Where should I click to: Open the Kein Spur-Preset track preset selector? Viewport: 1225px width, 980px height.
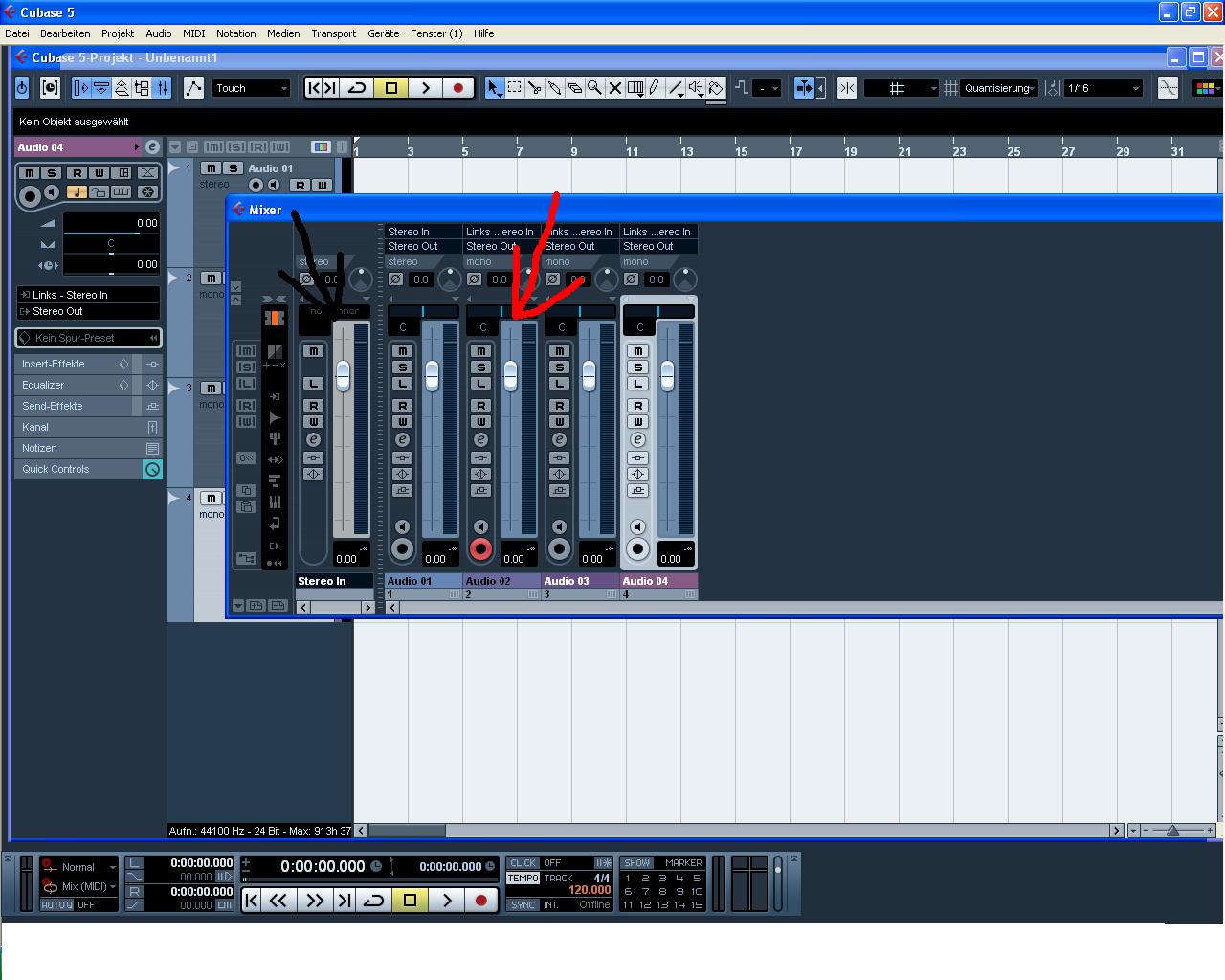pyautogui.click(x=88, y=338)
